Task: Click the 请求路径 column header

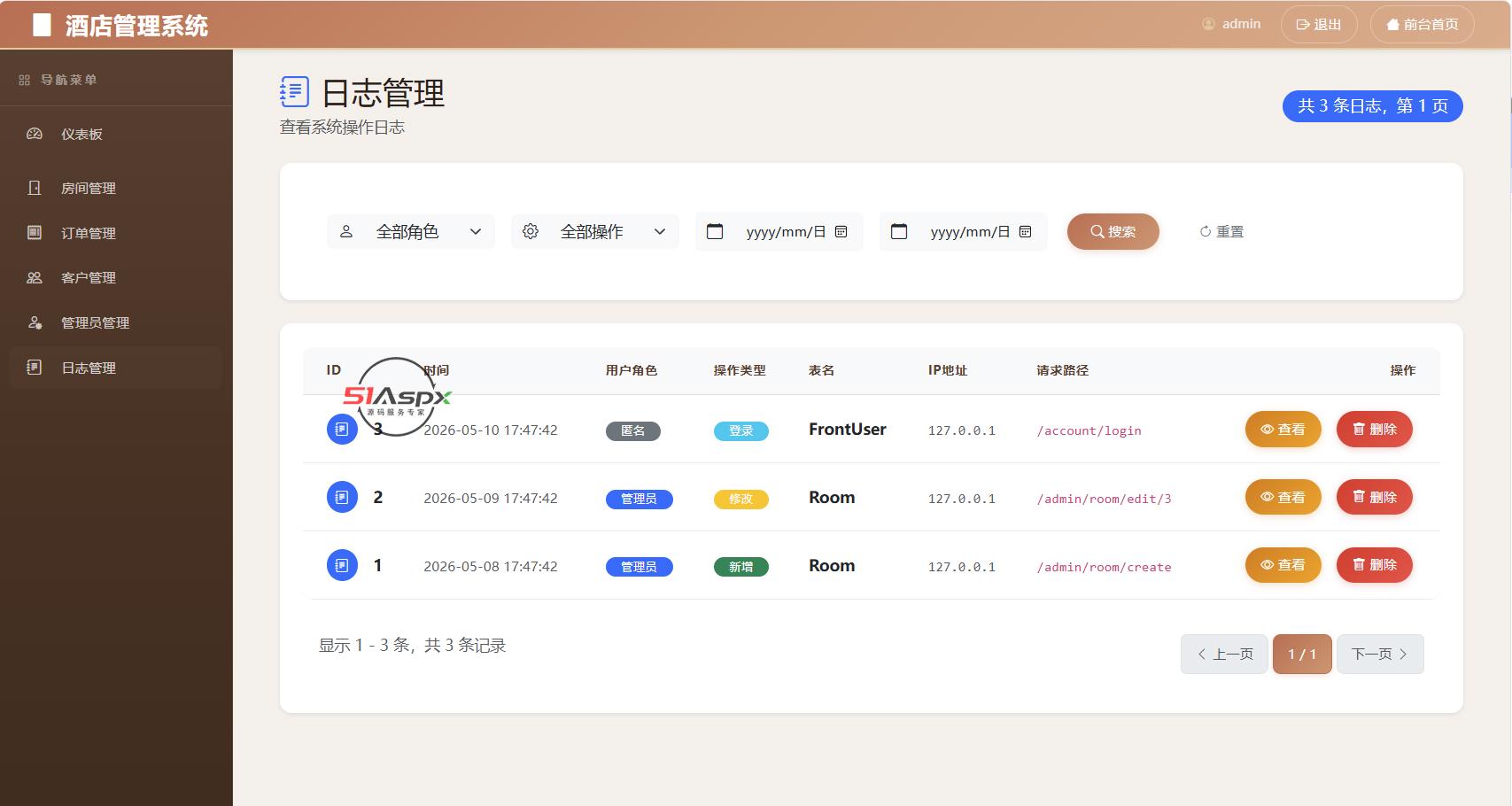Action: 1063,370
